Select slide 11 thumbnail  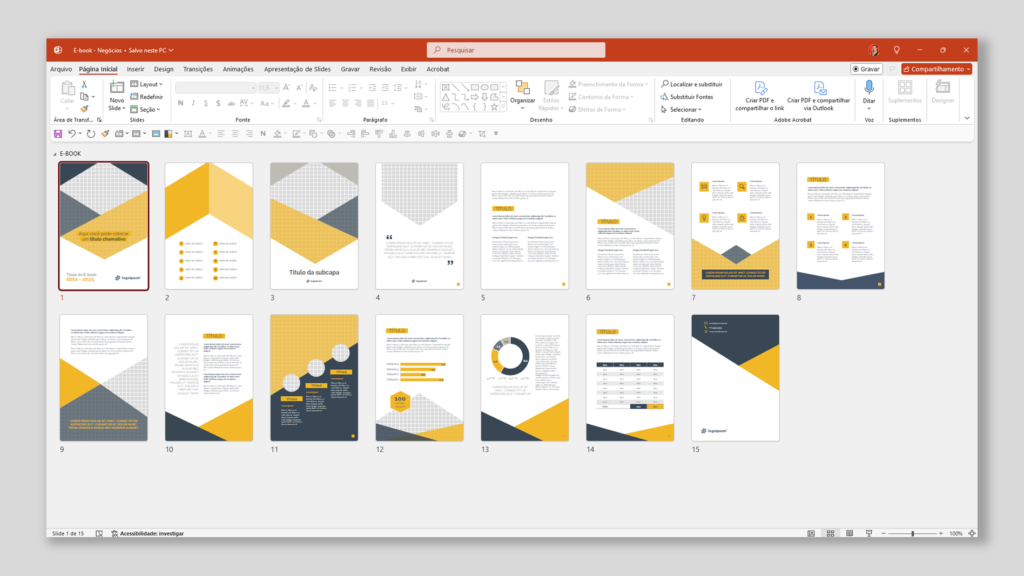[314, 378]
